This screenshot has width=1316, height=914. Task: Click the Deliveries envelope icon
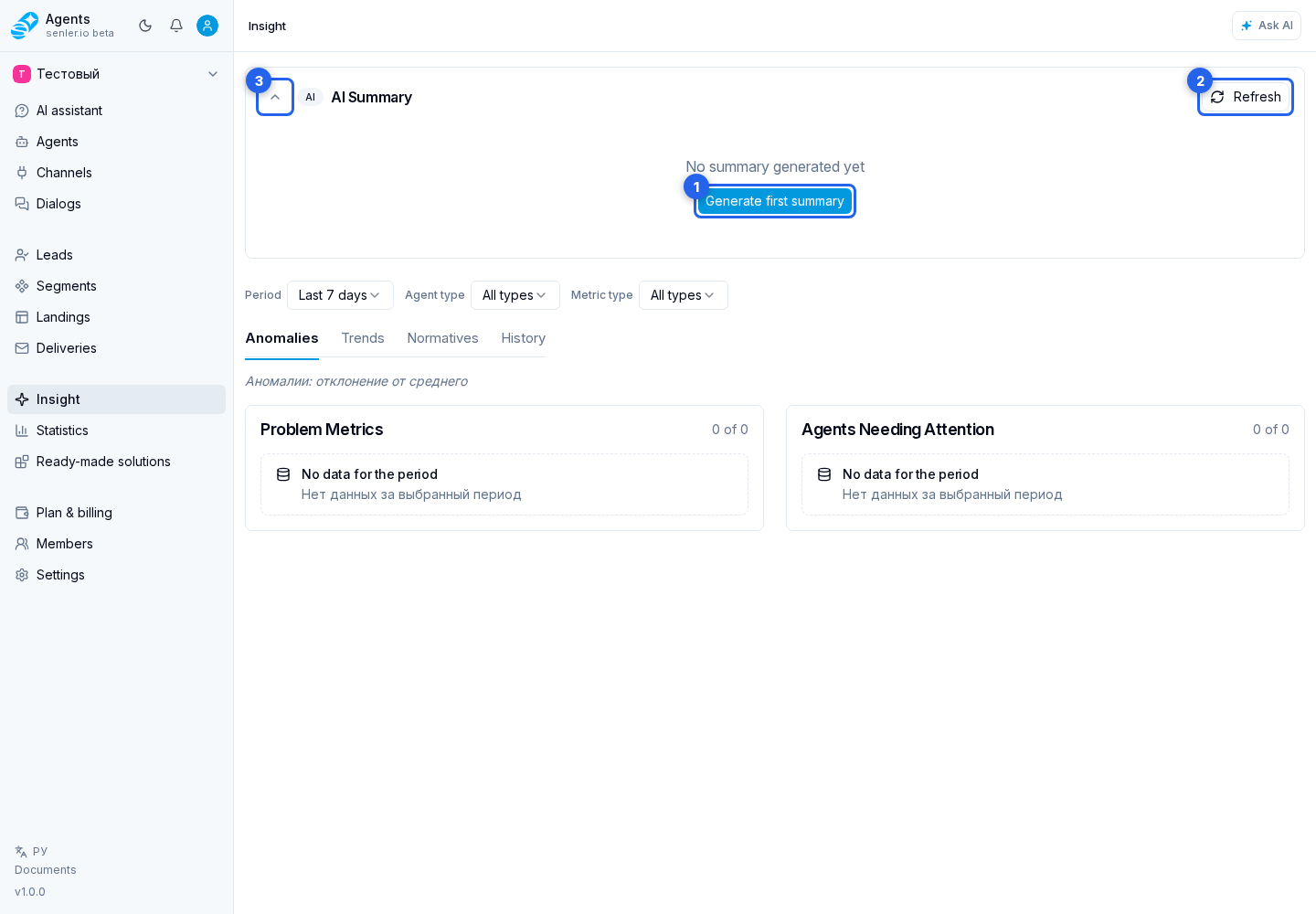click(22, 348)
